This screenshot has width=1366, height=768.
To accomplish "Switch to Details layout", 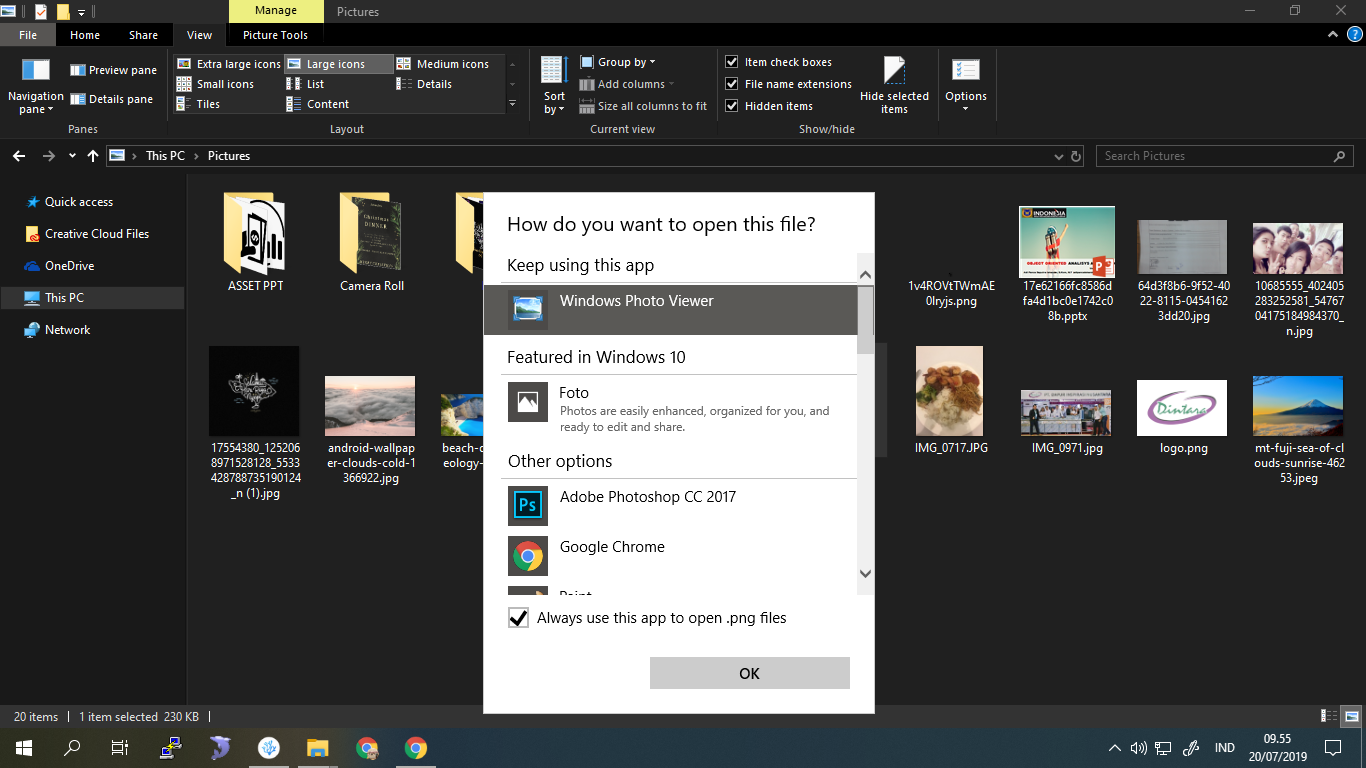I will [424, 84].
